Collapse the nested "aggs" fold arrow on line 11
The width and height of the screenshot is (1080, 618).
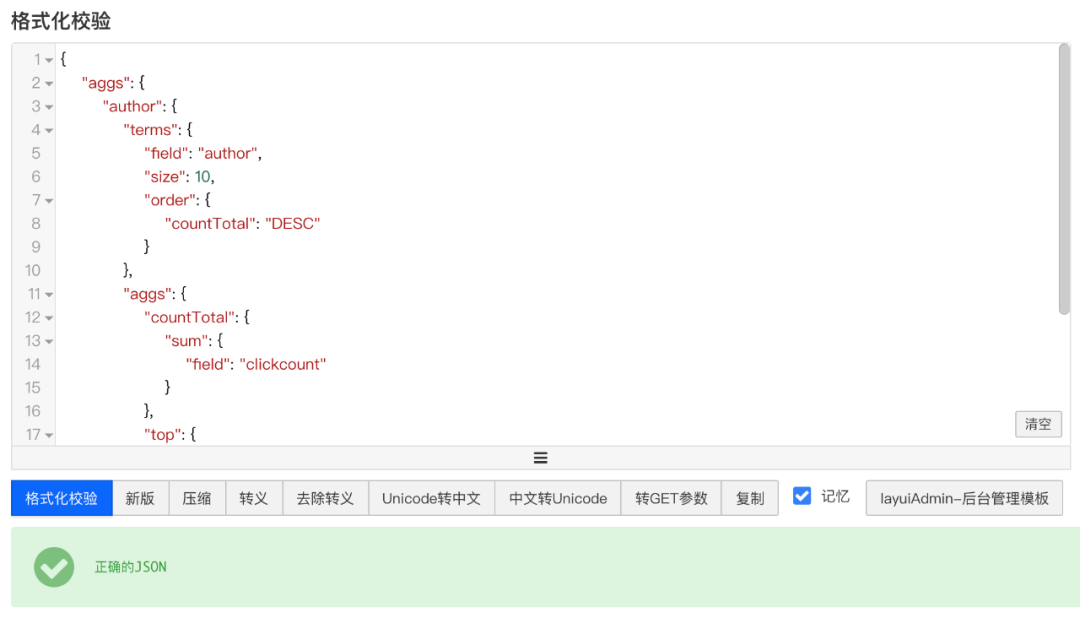(x=49, y=295)
